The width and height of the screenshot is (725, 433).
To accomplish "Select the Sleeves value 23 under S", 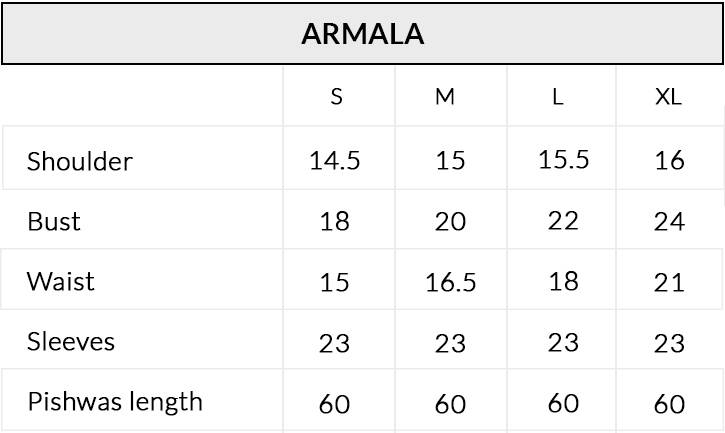I will (334, 344).
